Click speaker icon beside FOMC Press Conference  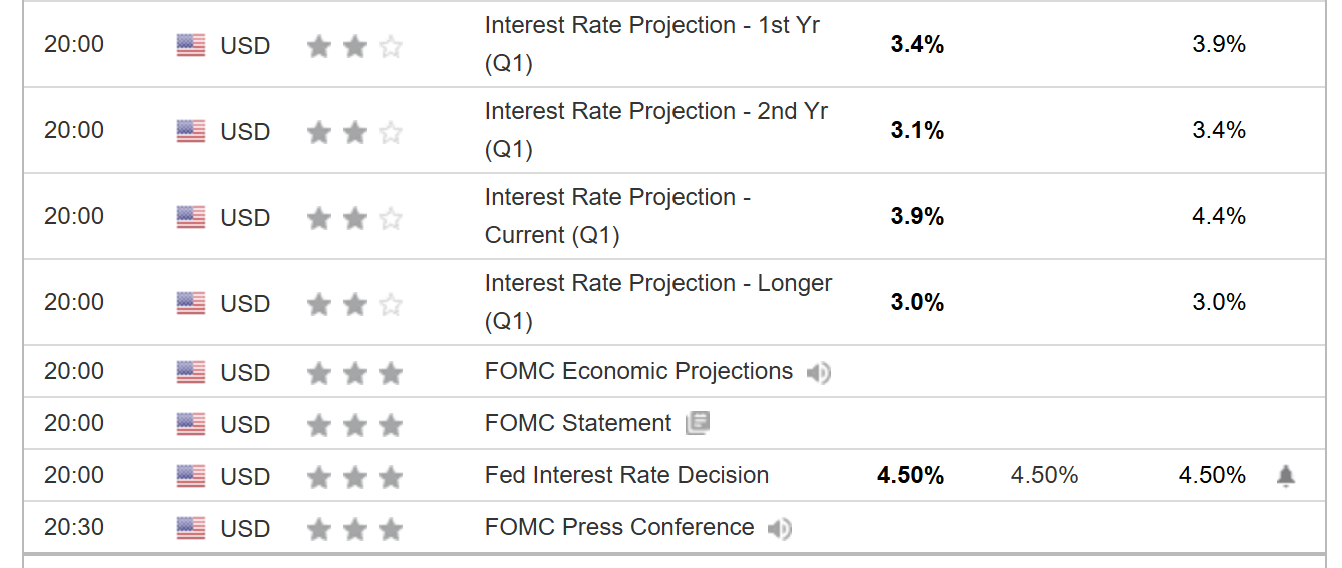[780, 528]
